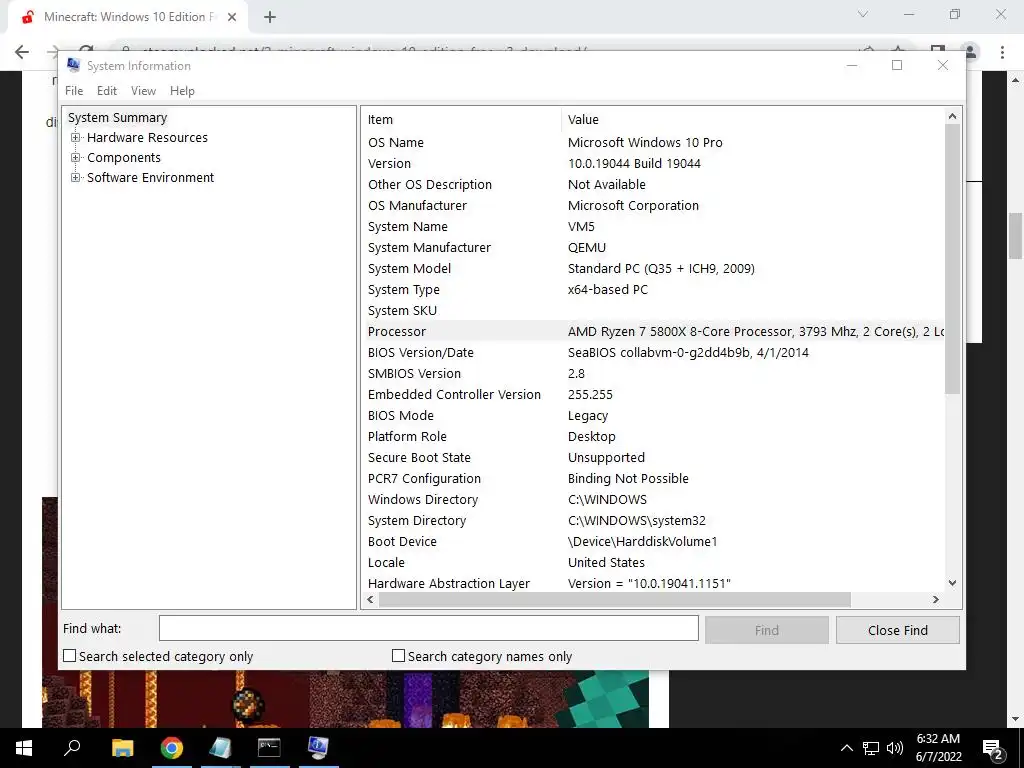The width and height of the screenshot is (1024, 768).
Task: Open the Edit menu
Action: 107,91
